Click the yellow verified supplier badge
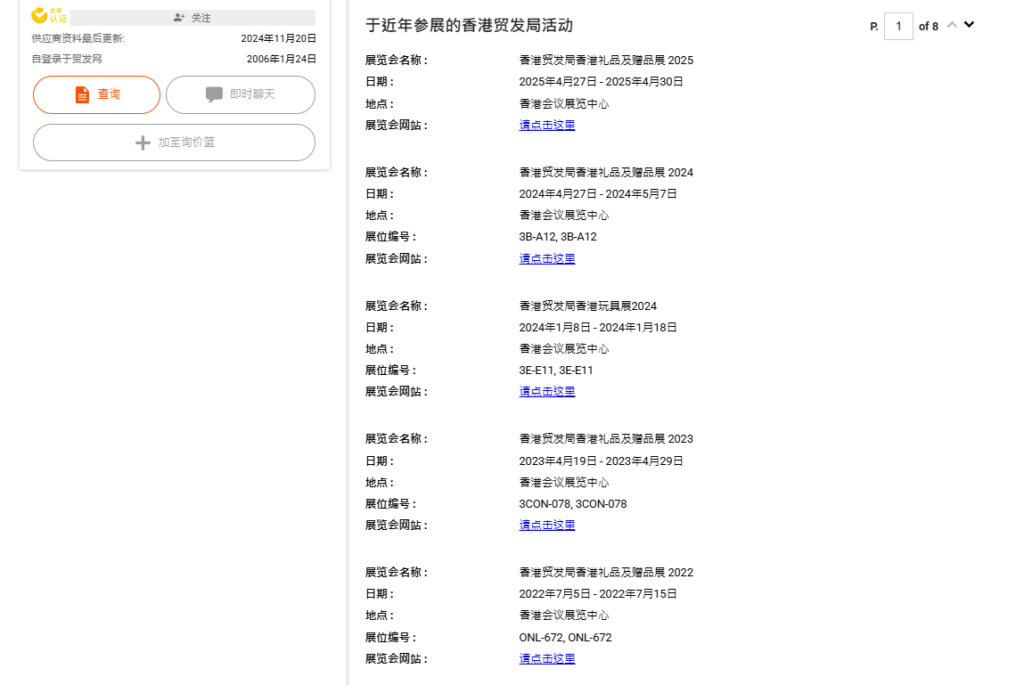The height and width of the screenshot is (685, 1024). 47,15
